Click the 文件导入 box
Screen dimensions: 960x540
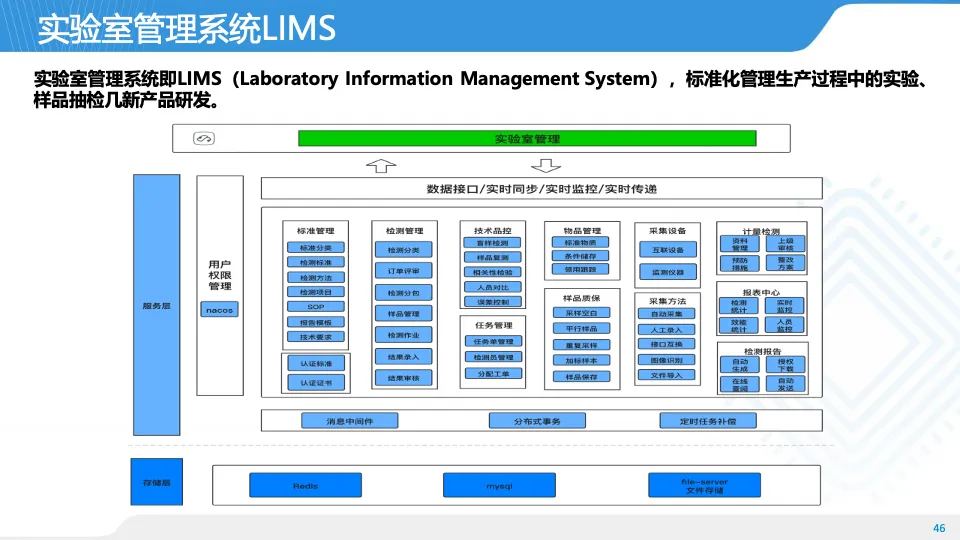pos(666,375)
